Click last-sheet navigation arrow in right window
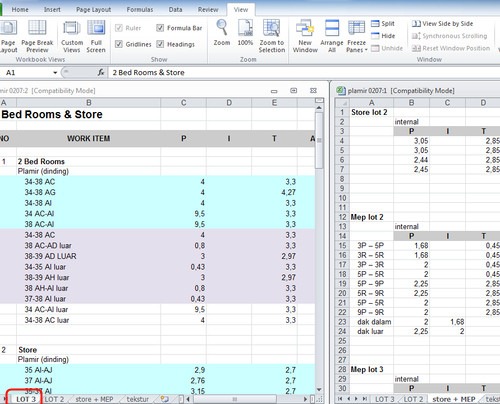500x404 pixels. [365, 399]
